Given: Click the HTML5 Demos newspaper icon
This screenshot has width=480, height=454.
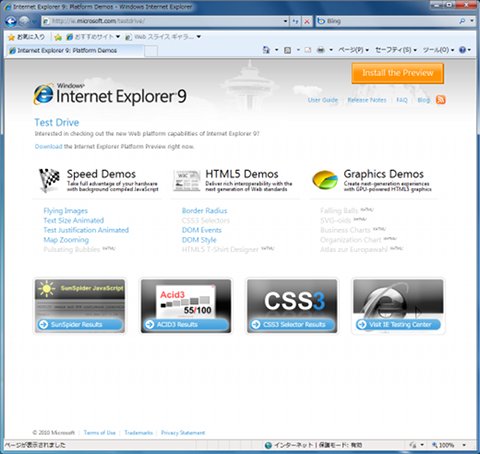Looking at the screenshot, I should 187,180.
